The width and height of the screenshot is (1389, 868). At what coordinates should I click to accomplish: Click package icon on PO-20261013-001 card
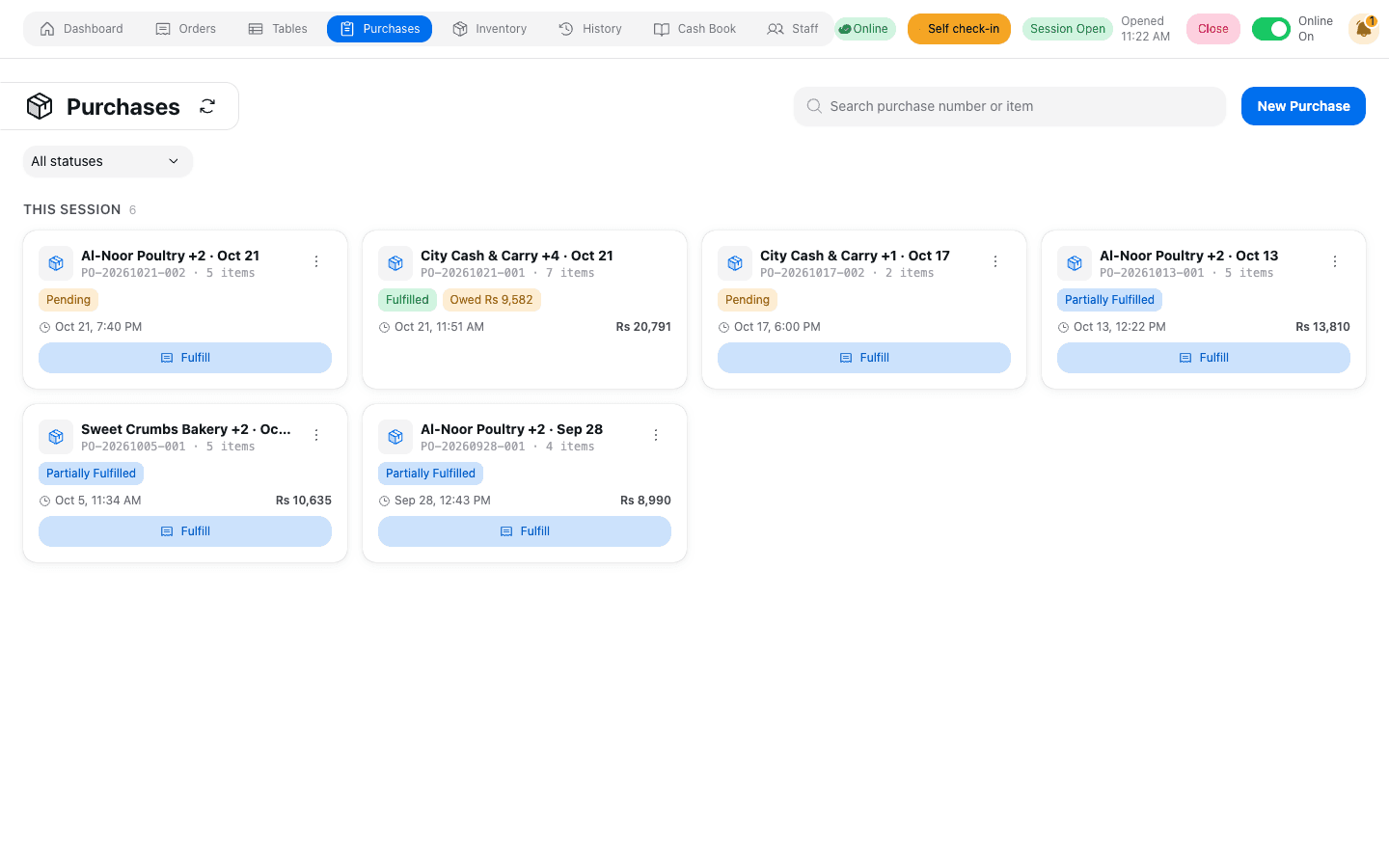[1075, 263]
